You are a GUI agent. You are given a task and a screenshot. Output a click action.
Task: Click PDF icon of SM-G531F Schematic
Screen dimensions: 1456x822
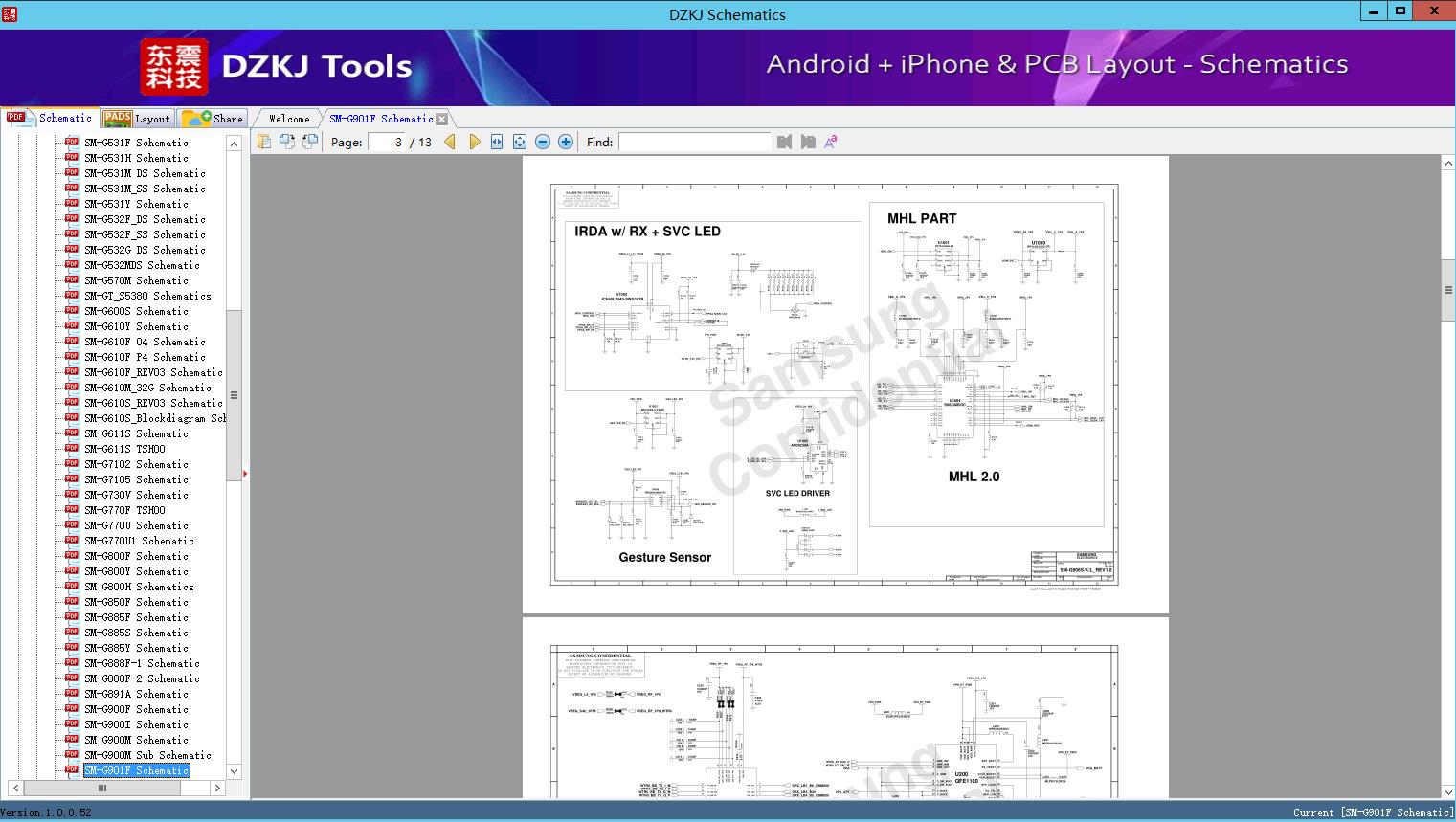click(72, 142)
